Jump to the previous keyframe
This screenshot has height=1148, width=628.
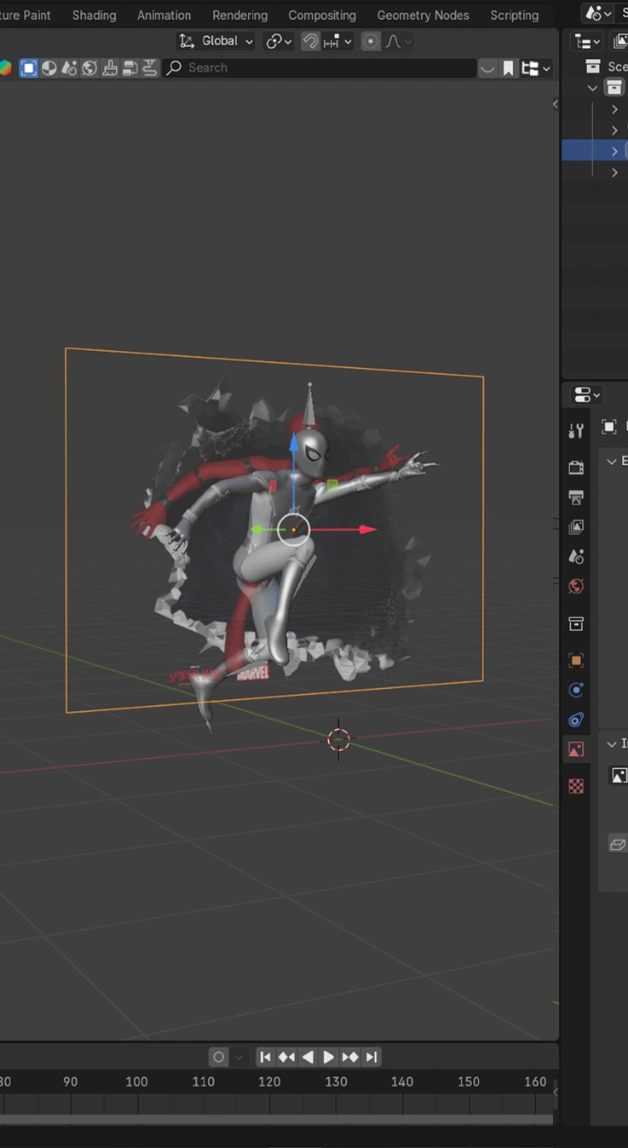tap(287, 1057)
